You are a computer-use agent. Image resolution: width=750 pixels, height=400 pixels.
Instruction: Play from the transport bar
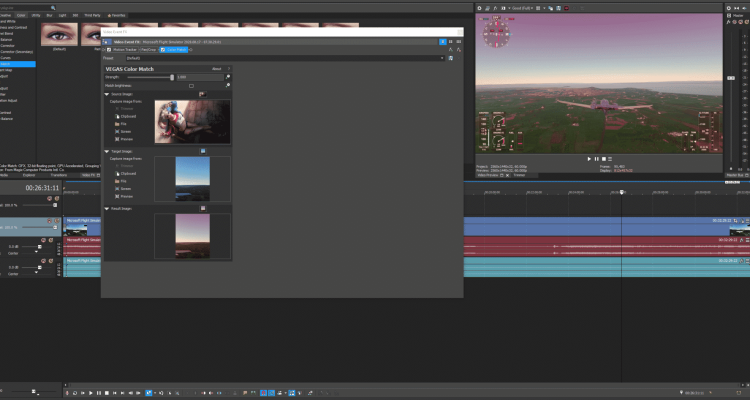point(91,393)
